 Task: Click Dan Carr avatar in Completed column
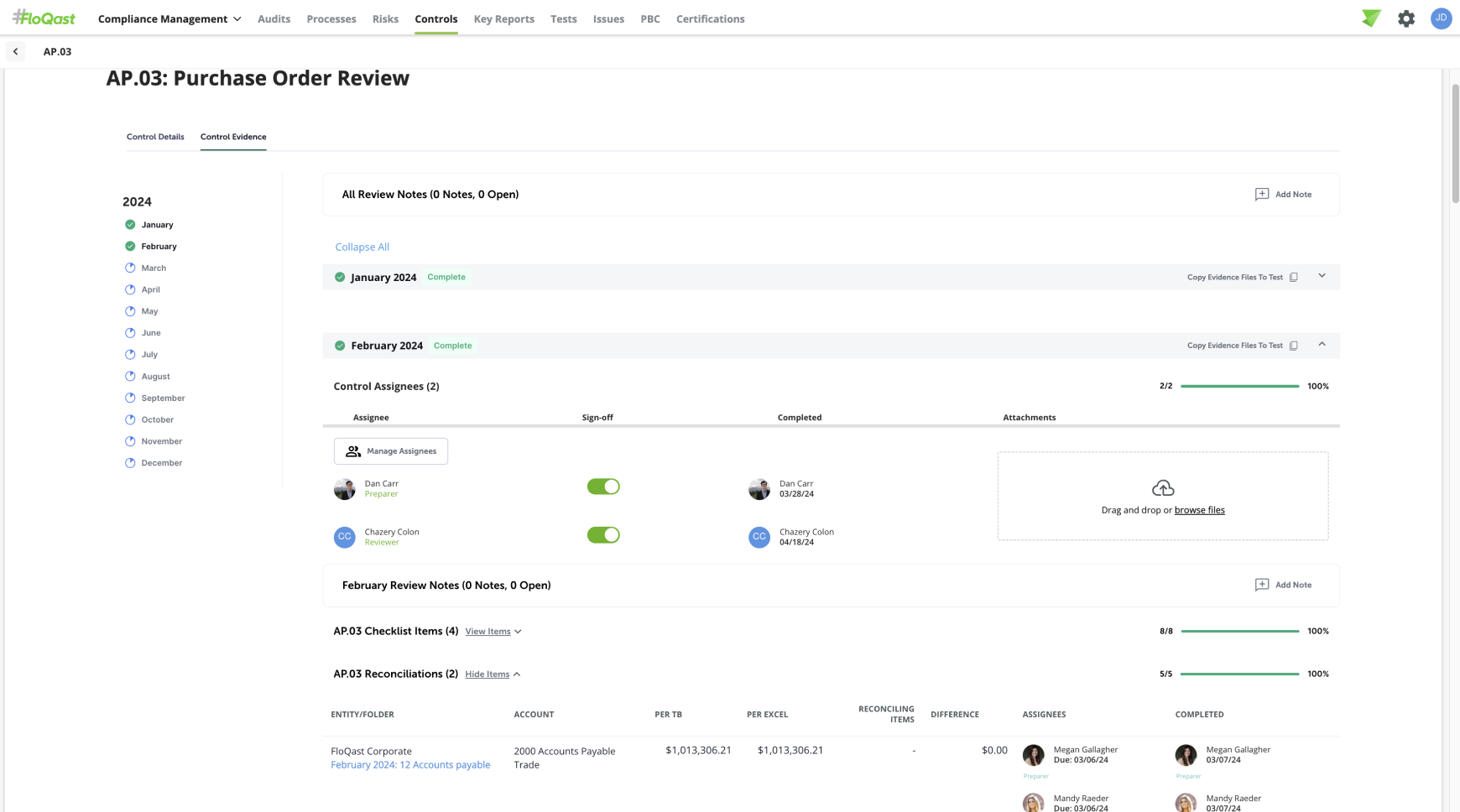(759, 489)
